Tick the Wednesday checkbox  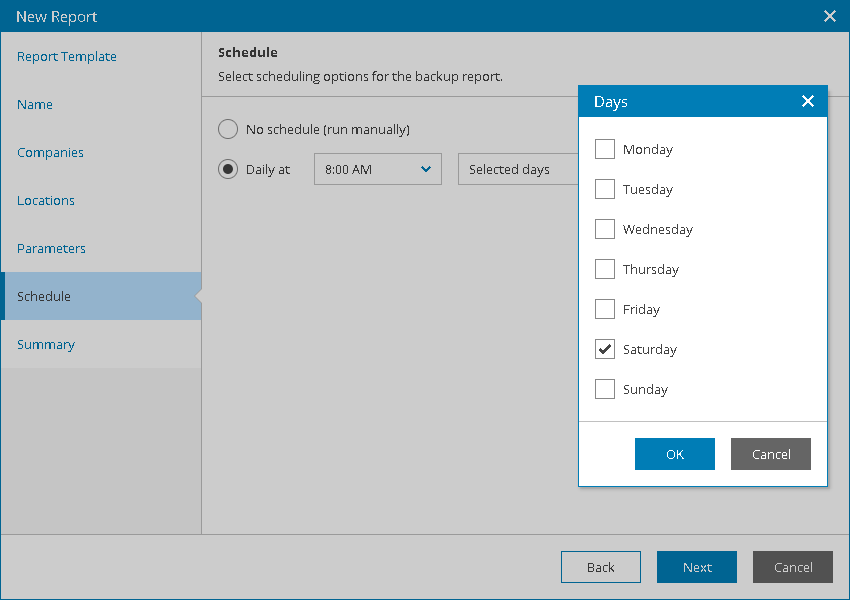point(605,229)
